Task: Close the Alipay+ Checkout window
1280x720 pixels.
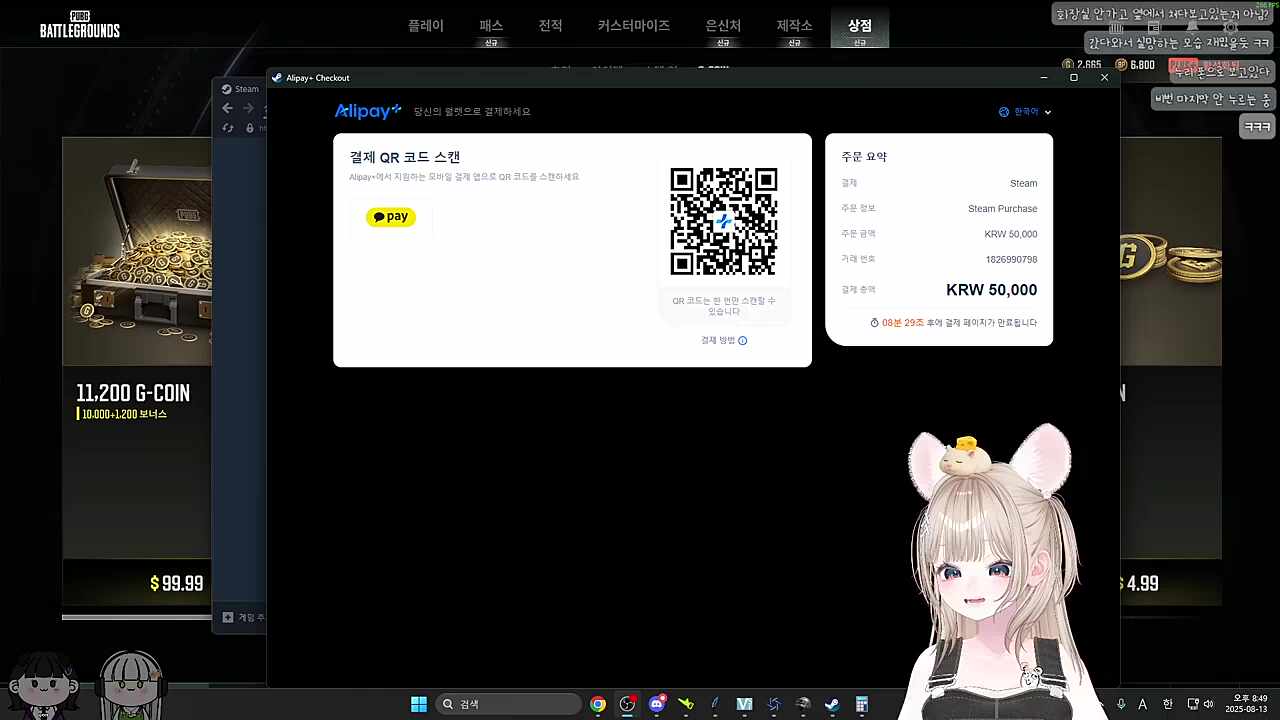Action: 1104,78
